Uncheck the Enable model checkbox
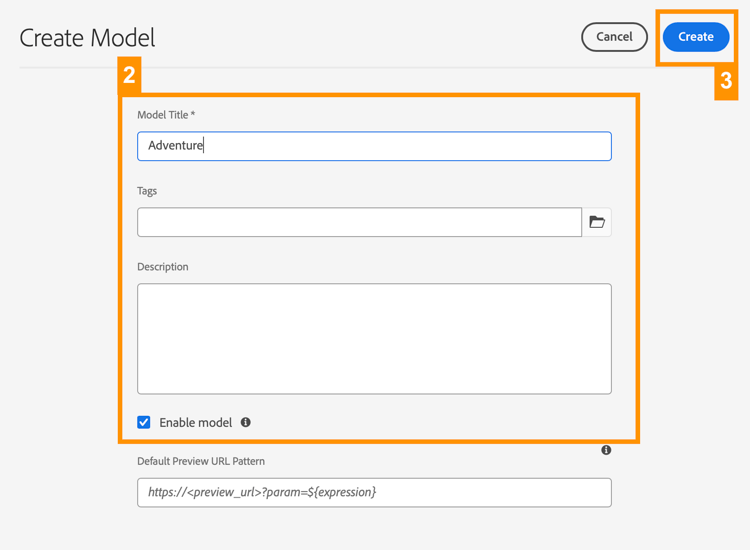 coord(144,422)
